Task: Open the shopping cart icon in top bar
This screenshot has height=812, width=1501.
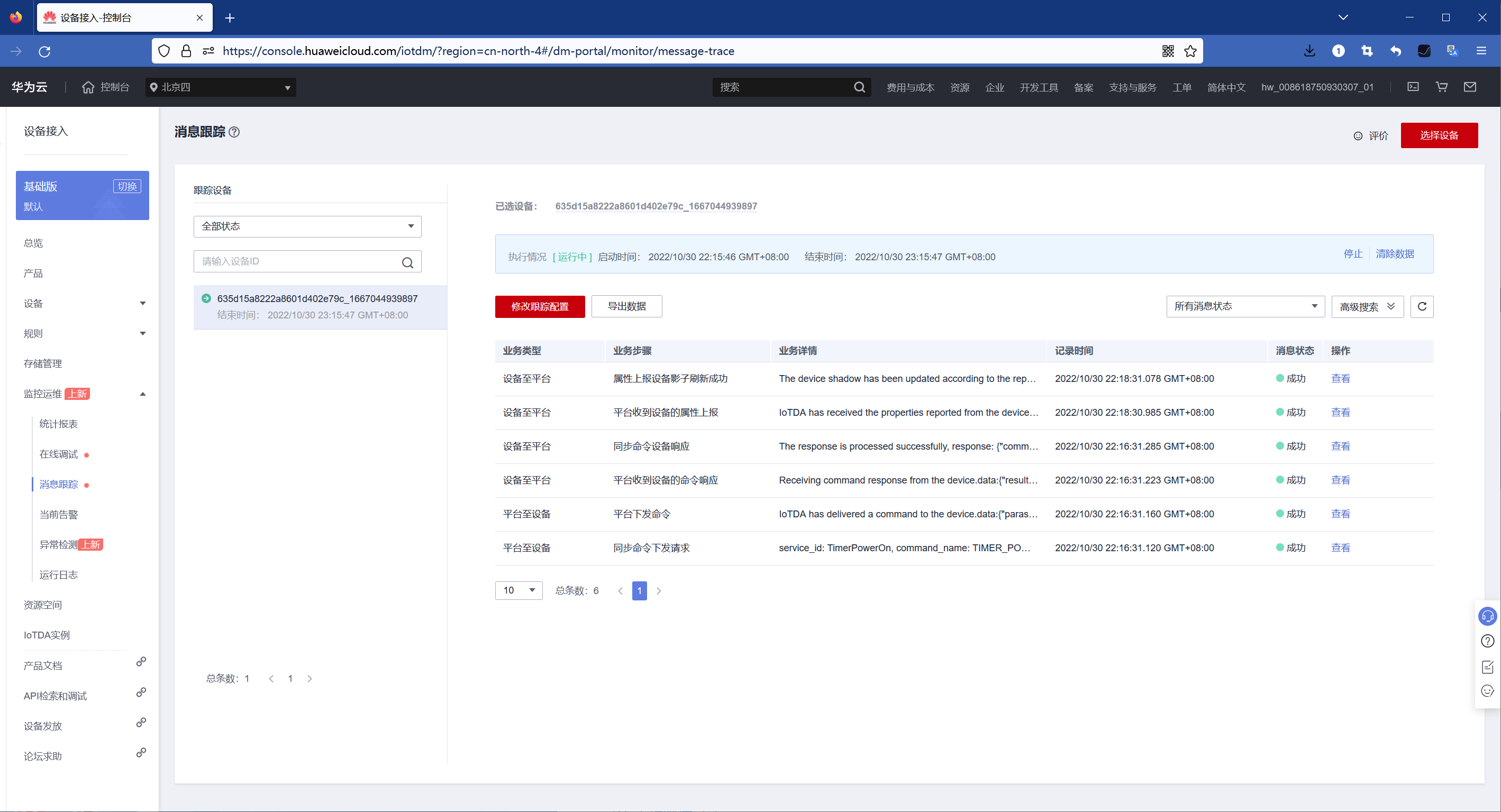Action: 1441,87
